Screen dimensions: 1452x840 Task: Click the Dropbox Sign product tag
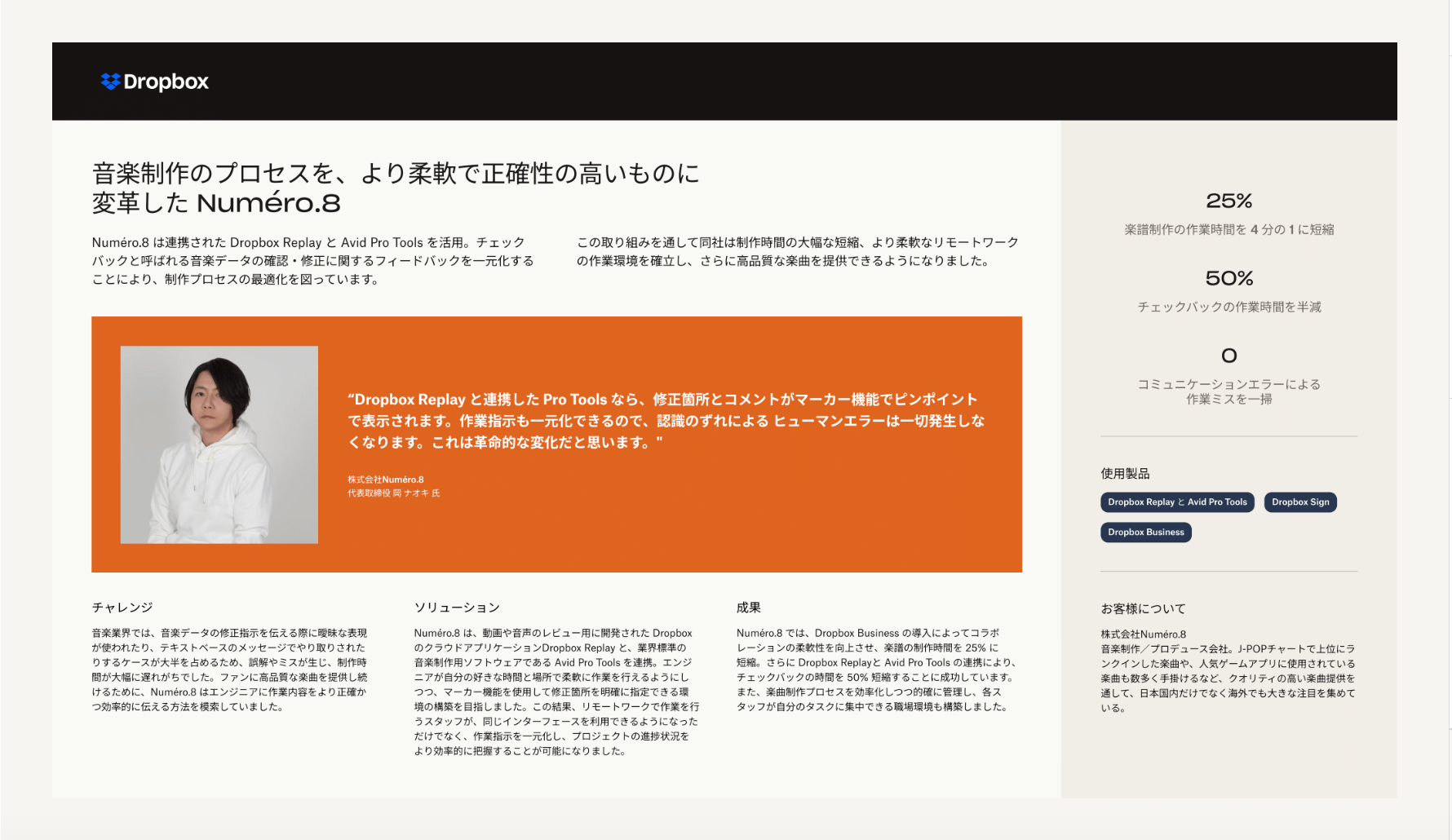[1300, 502]
